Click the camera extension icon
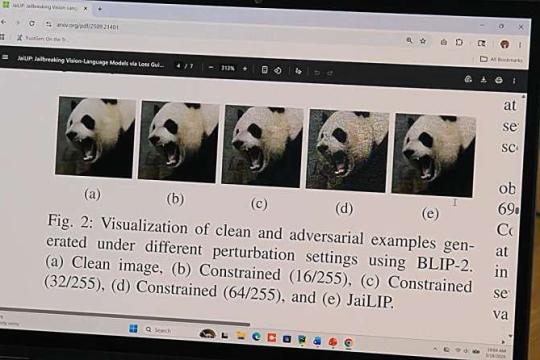This screenshot has height=360, width=540. [444, 42]
